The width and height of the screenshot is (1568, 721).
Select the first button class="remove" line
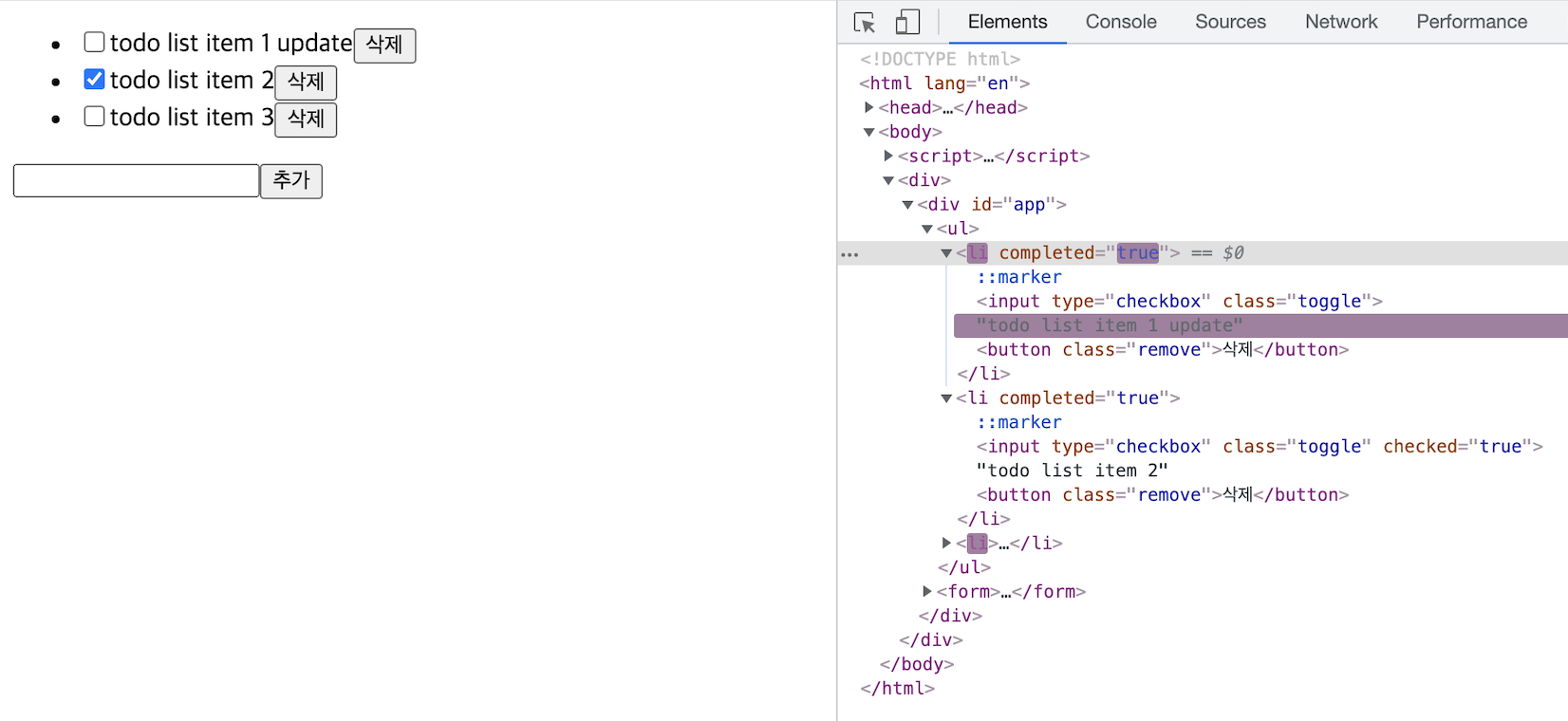tap(1162, 350)
